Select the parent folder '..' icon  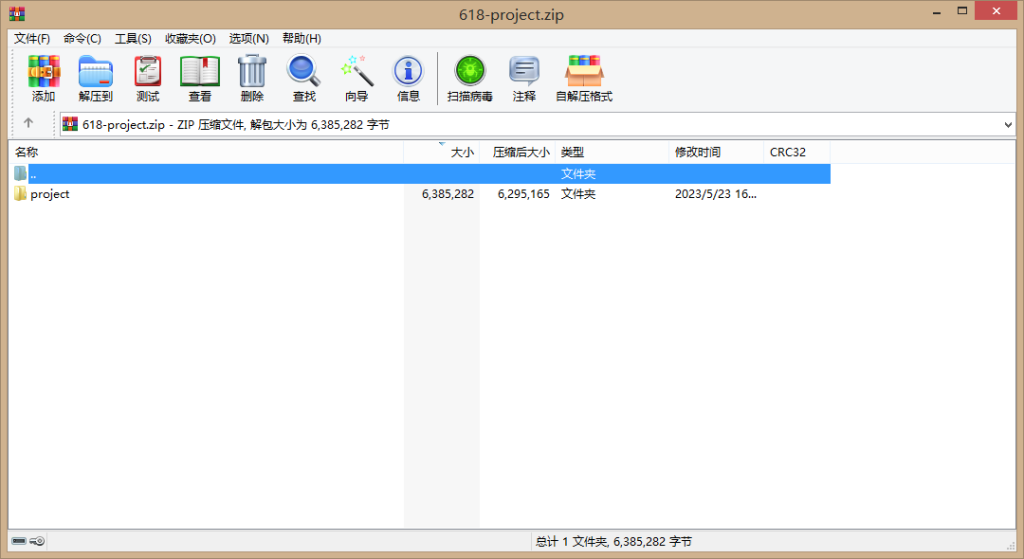point(20,174)
